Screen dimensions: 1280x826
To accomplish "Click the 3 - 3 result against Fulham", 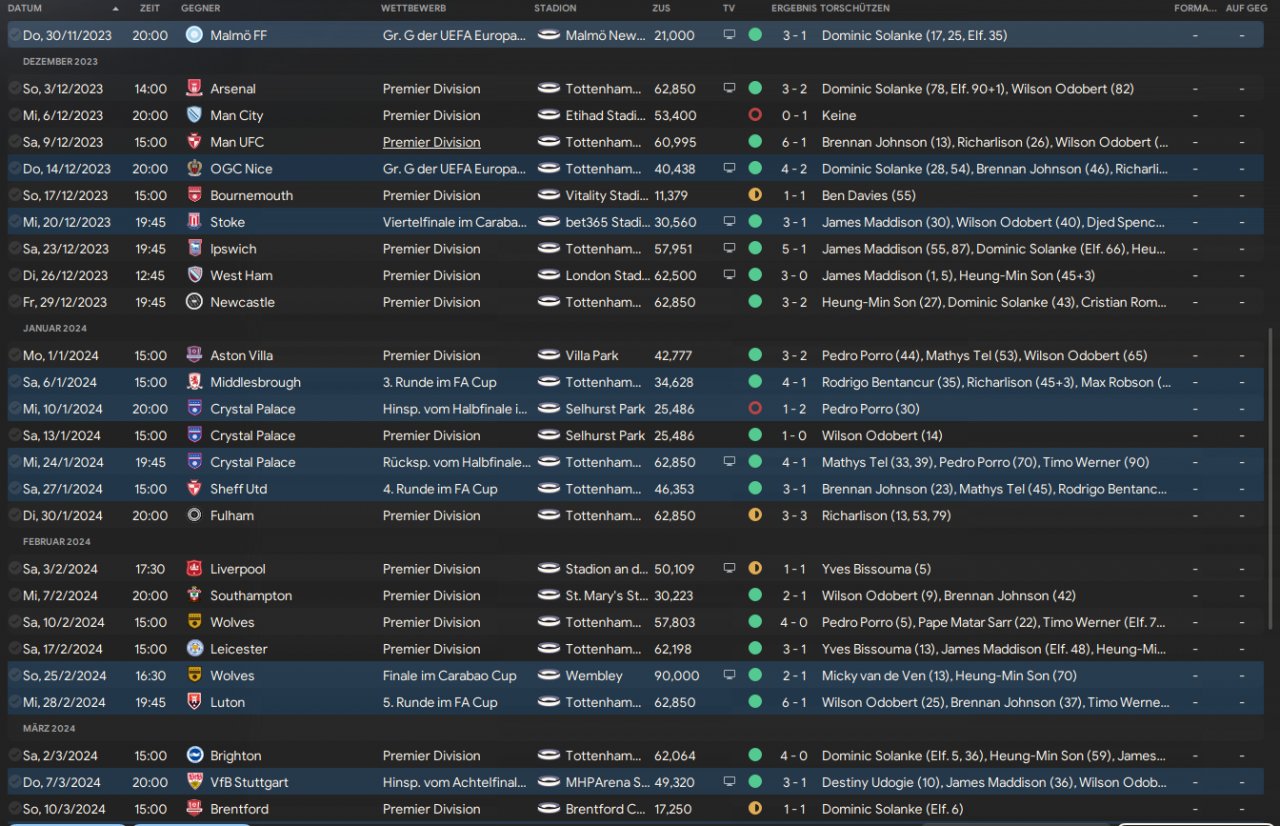I will 795,515.
